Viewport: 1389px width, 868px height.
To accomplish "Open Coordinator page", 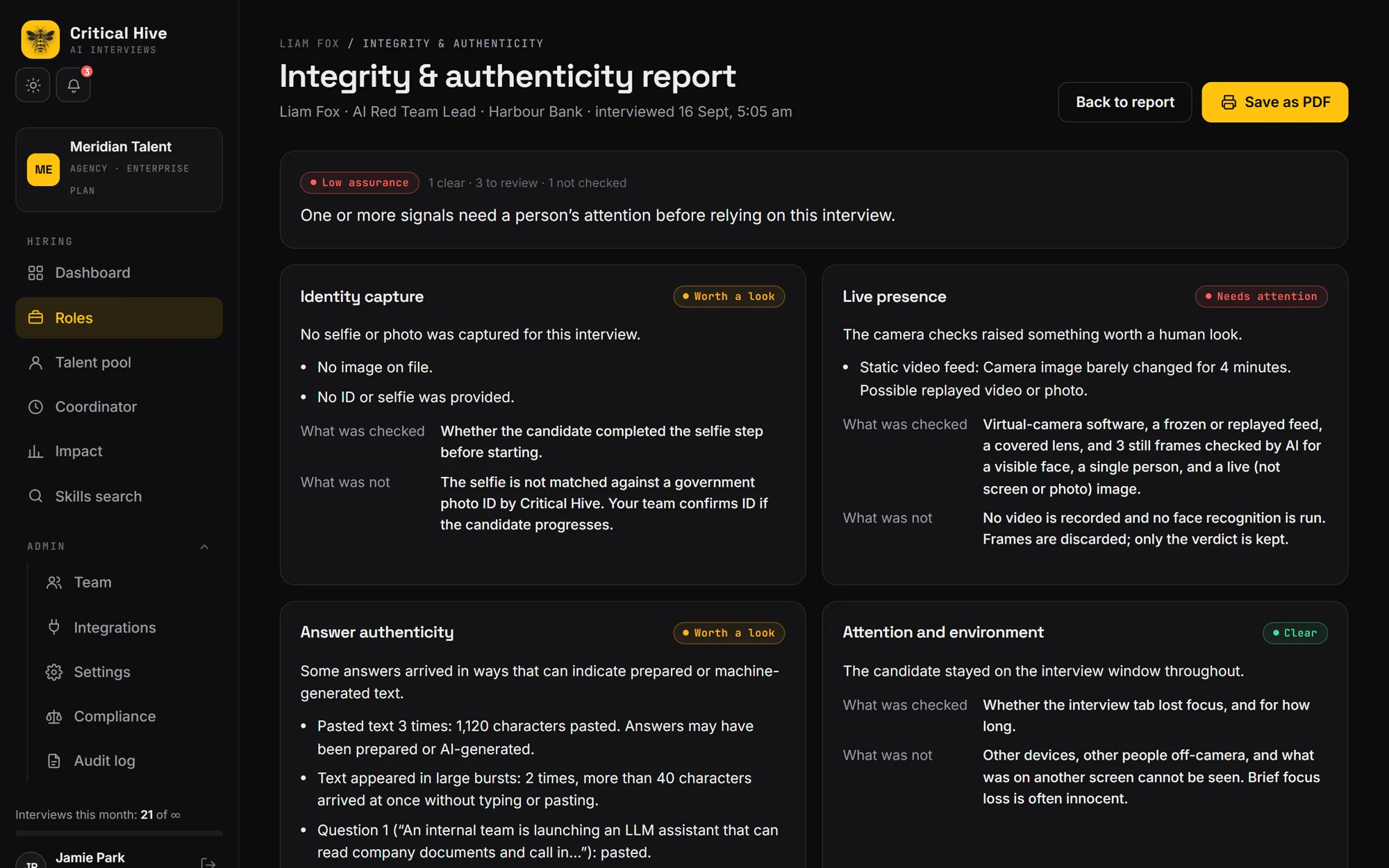I will point(119,407).
